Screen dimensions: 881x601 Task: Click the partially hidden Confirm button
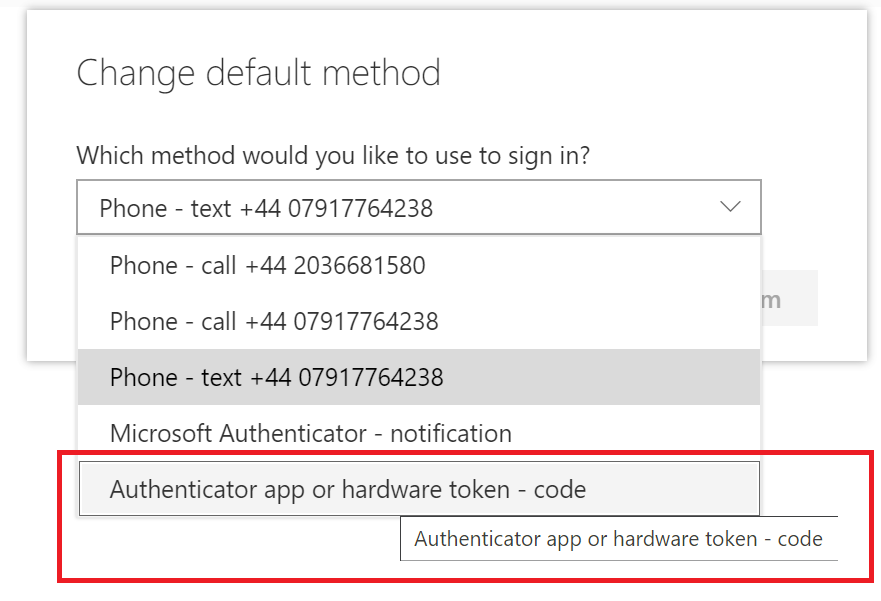coord(790,299)
